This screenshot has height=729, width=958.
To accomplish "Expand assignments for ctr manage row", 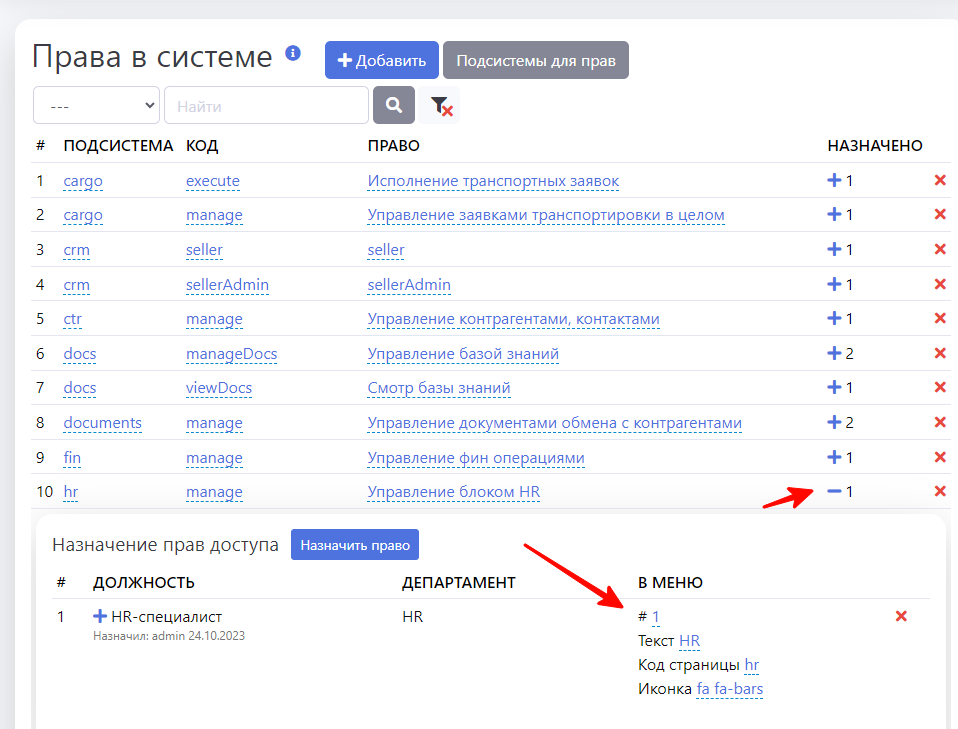I will click(834, 318).
